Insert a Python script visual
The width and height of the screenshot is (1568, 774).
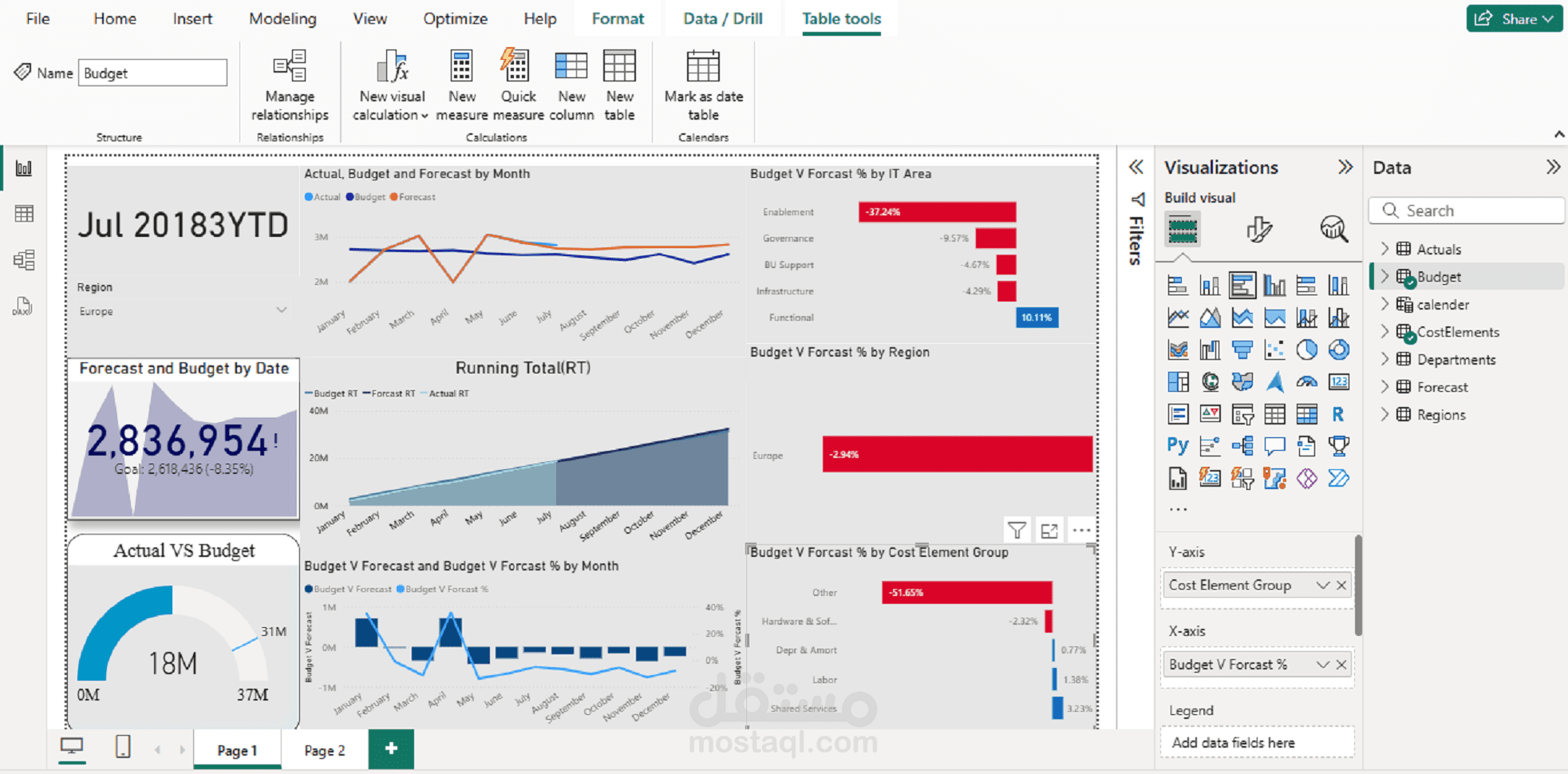click(x=1179, y=444)
